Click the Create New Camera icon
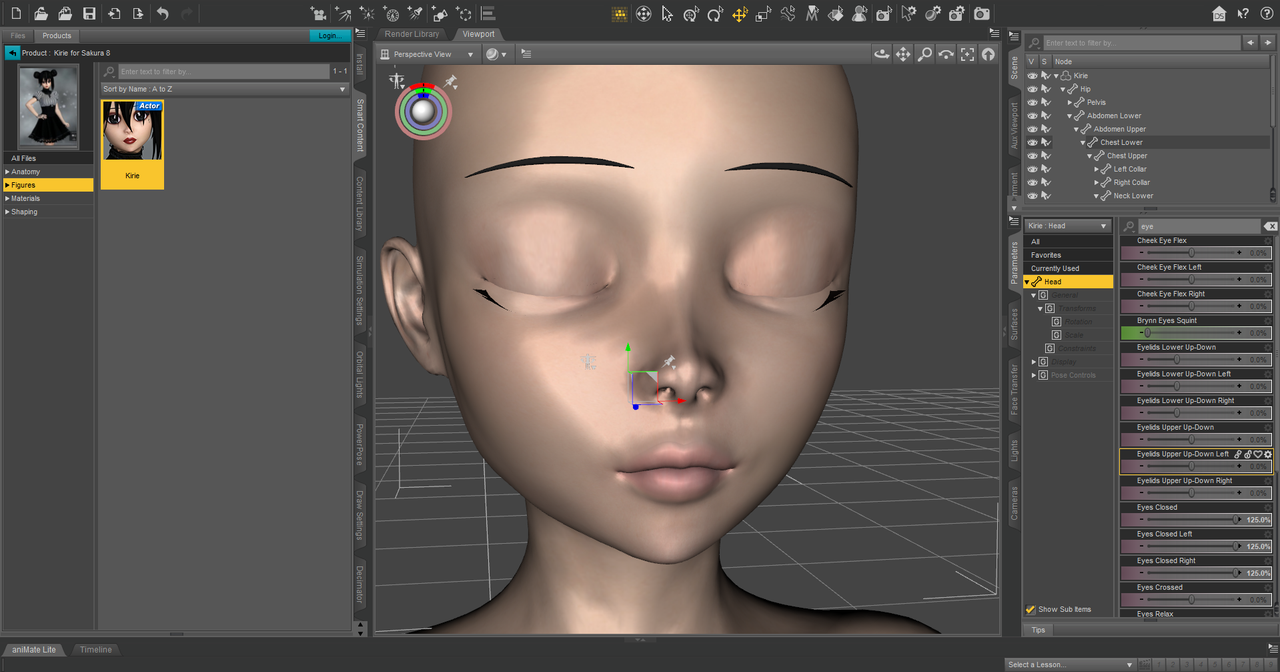The width and height of the screenshot is (1280, 672). tap(319, 14)
